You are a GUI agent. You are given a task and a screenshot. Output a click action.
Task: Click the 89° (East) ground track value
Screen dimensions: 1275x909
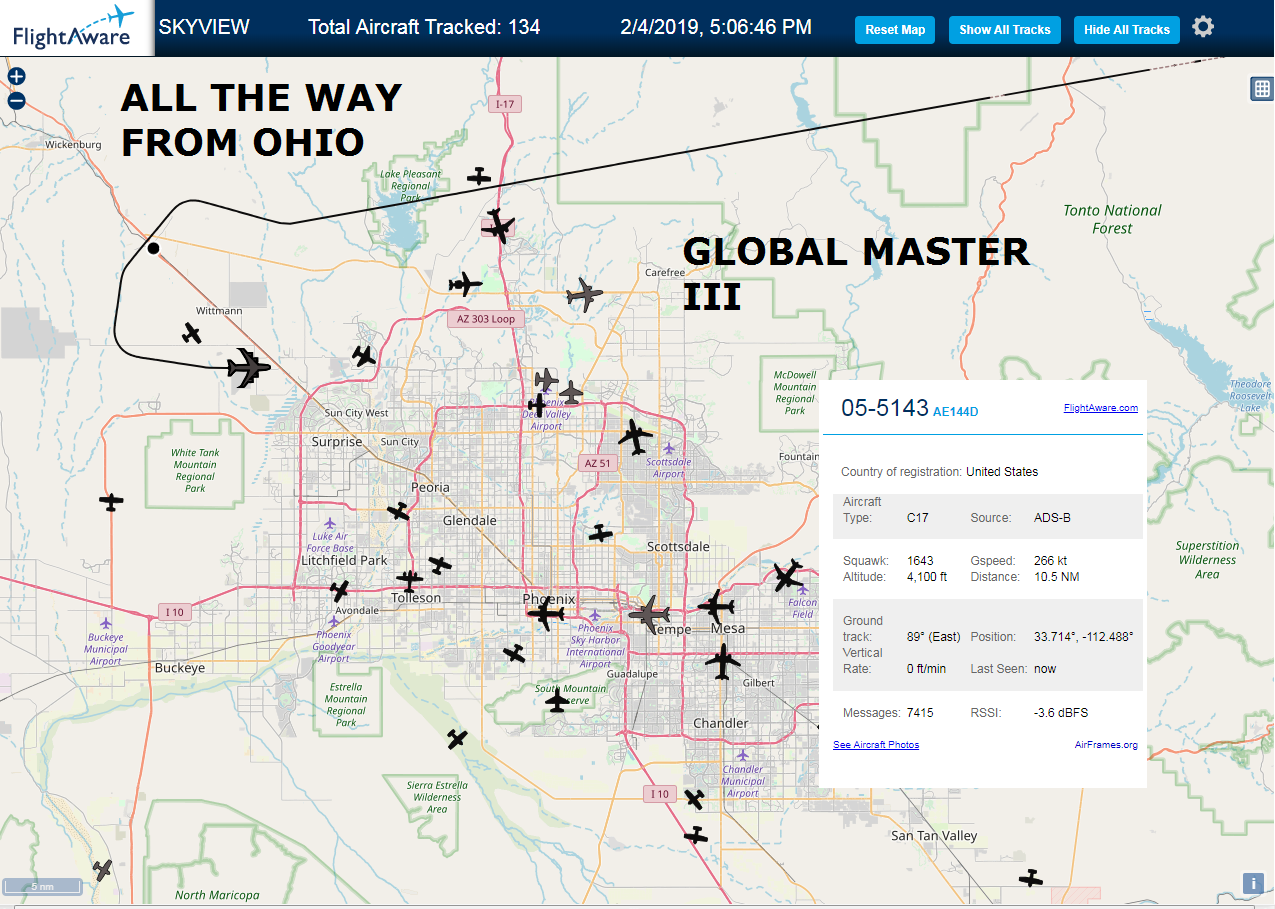click(x=935, y=637)
